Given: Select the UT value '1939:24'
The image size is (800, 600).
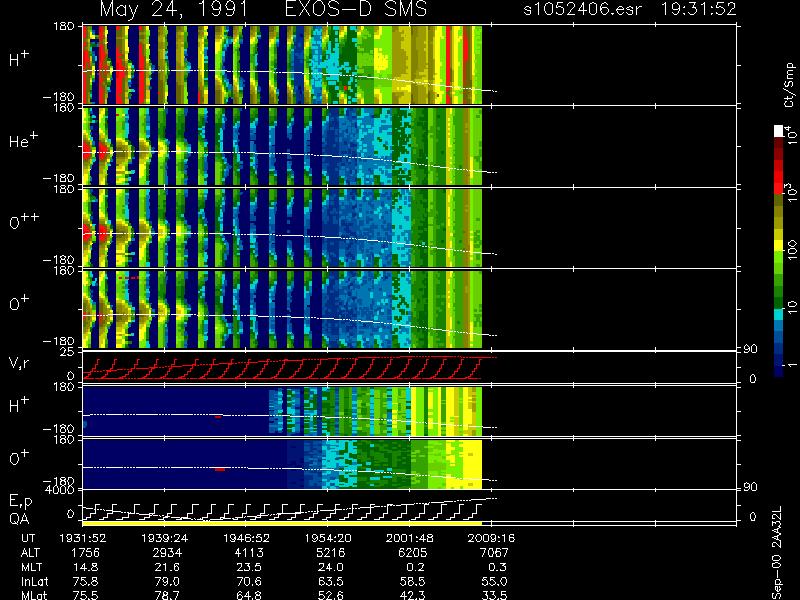Looking at the screenshot, I should coord(164,538).
